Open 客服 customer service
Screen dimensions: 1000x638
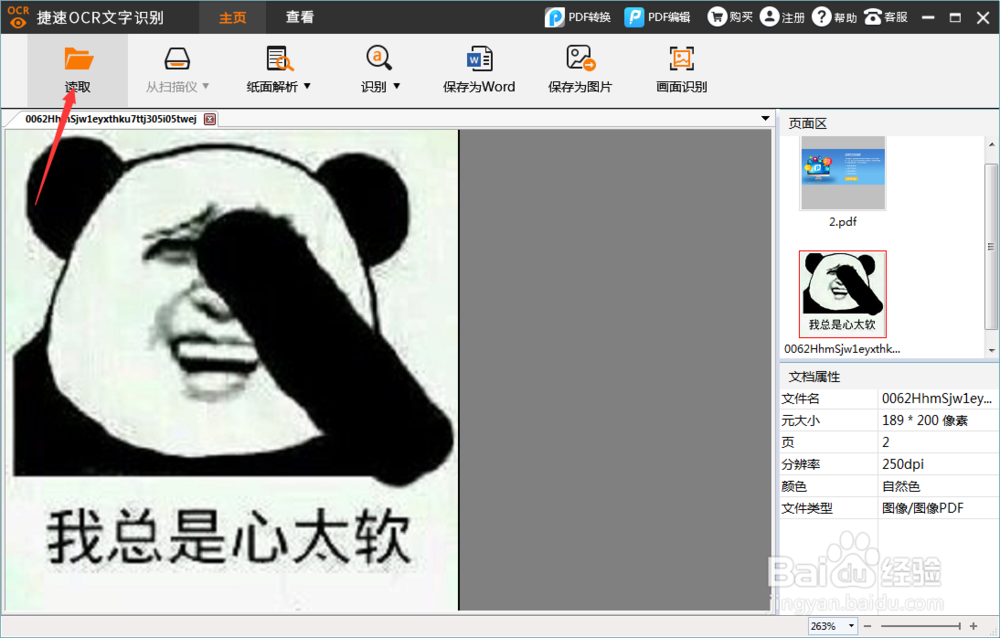(886, 16)
